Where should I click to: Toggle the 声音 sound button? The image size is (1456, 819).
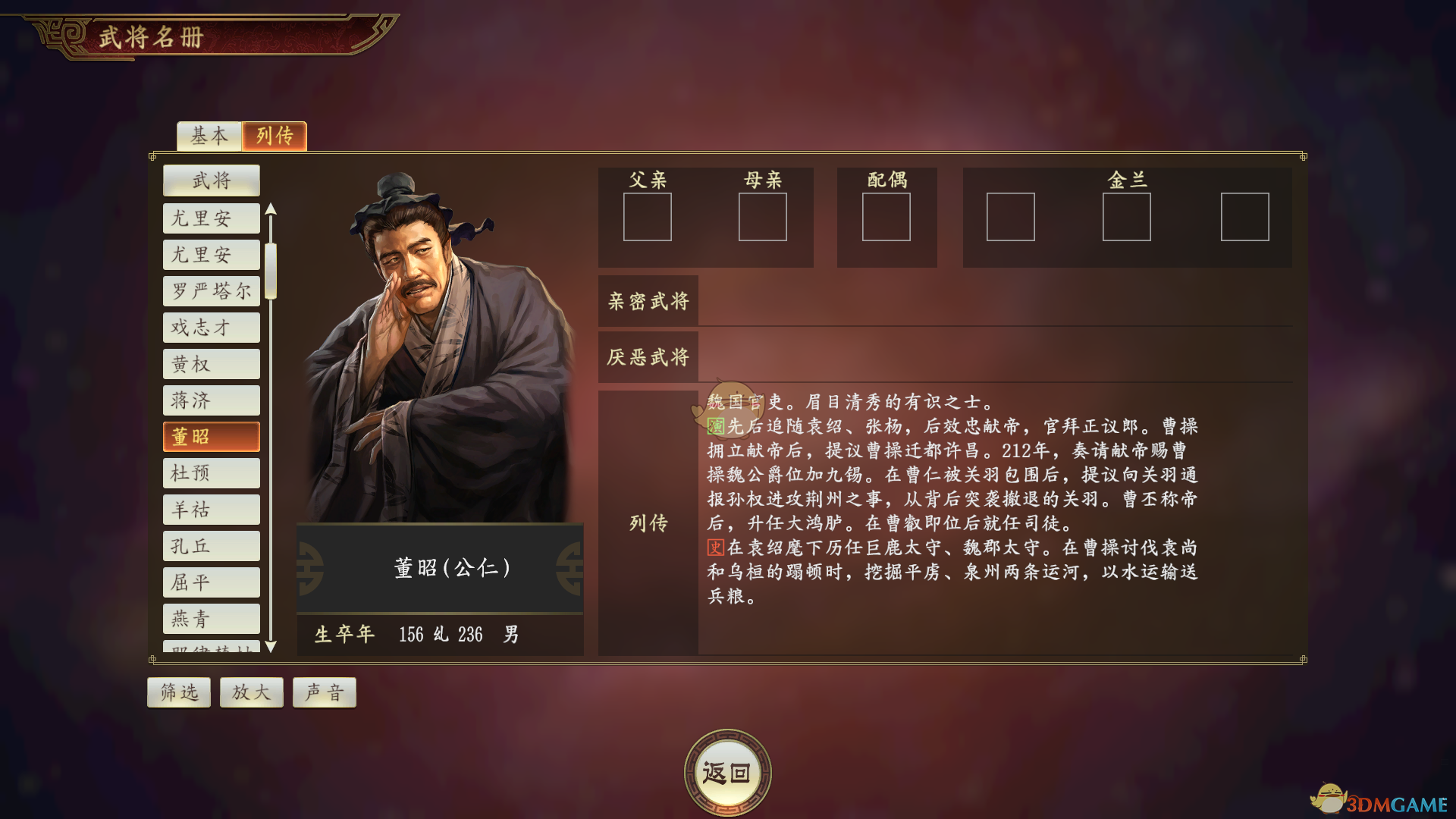click(325, 692)
